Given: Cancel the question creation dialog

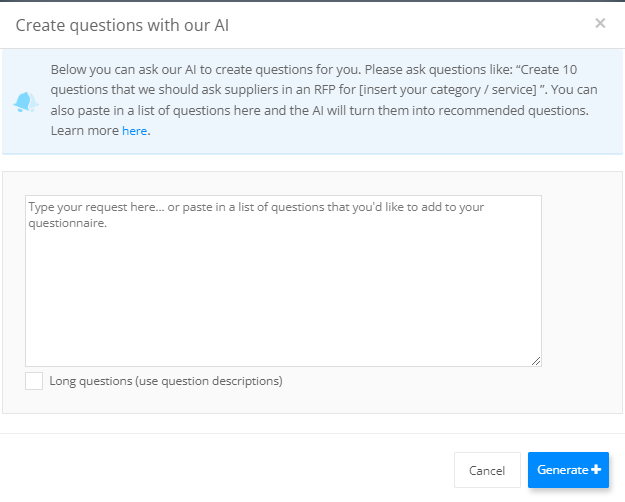Looking at the screenshot, I should (487, 470).
